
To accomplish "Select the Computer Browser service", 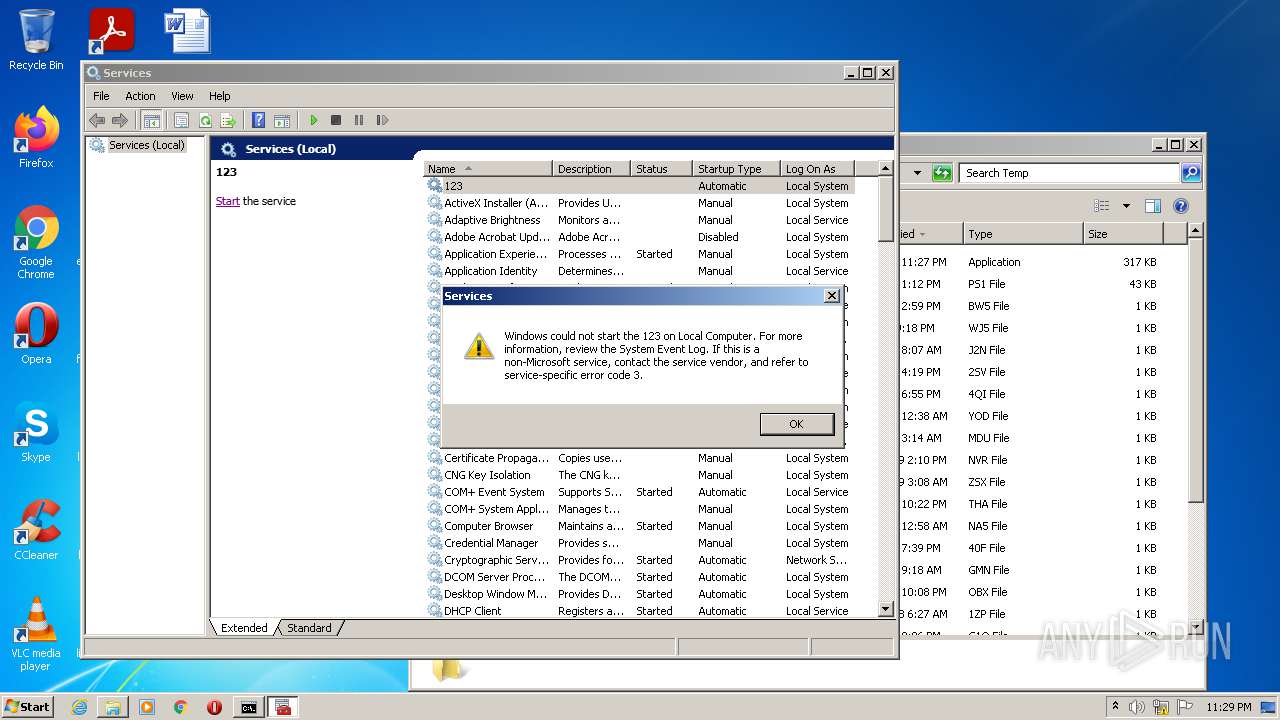I will (640, 526).
